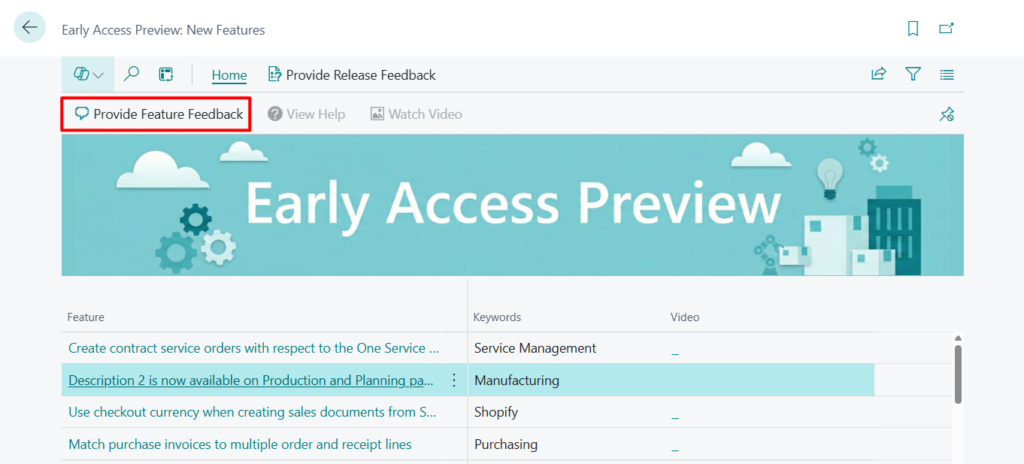
Task: Click the analysis view icon beside search
Action: [166, 74]
